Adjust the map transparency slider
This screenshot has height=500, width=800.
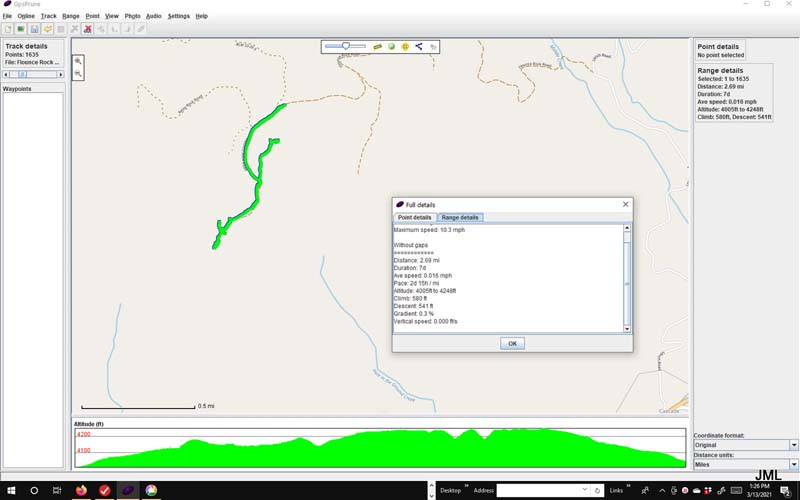coord(345,46)
